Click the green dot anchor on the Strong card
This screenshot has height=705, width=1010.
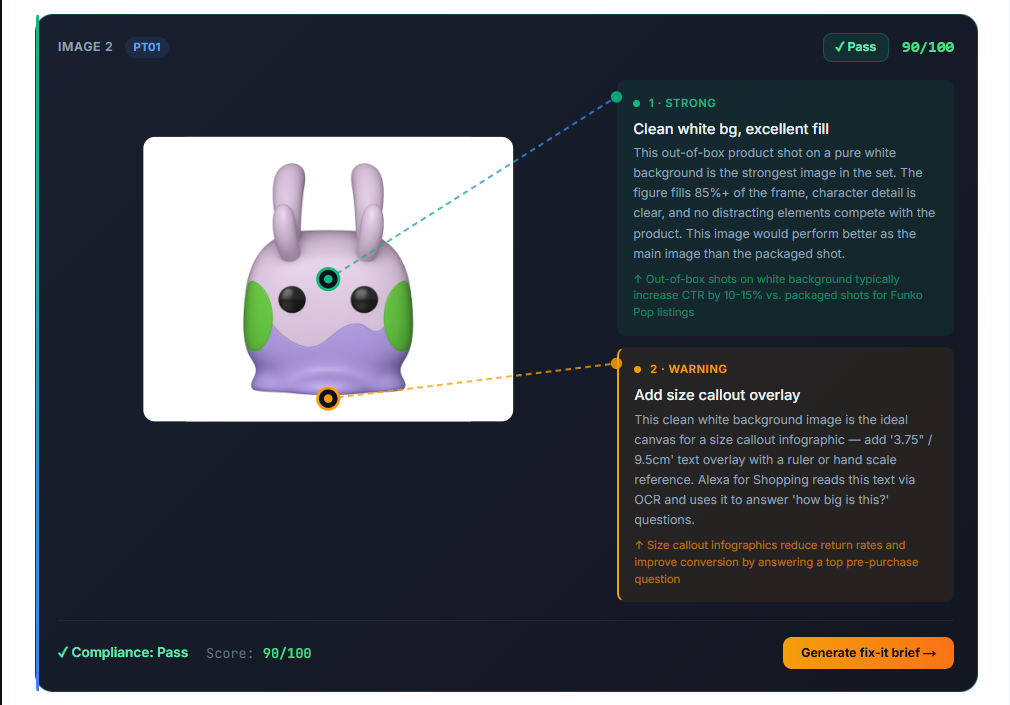coord(616,97)
